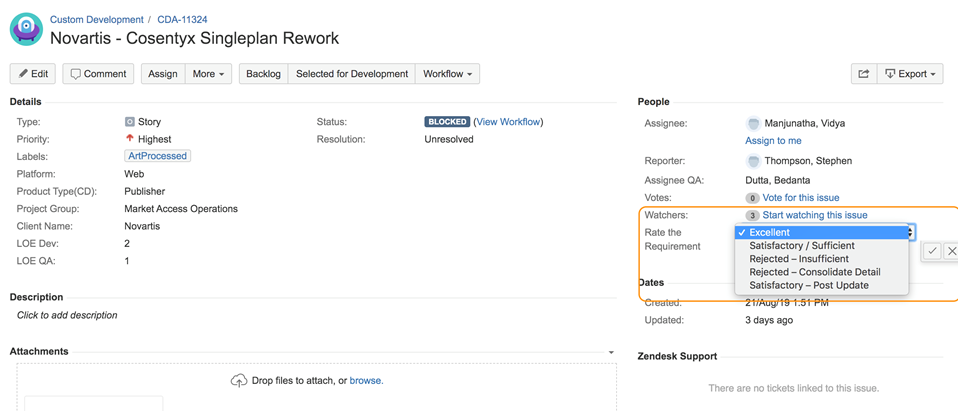Open the Export dropdown
Viewport: 958px width, 411px height.
click(910, 74)
